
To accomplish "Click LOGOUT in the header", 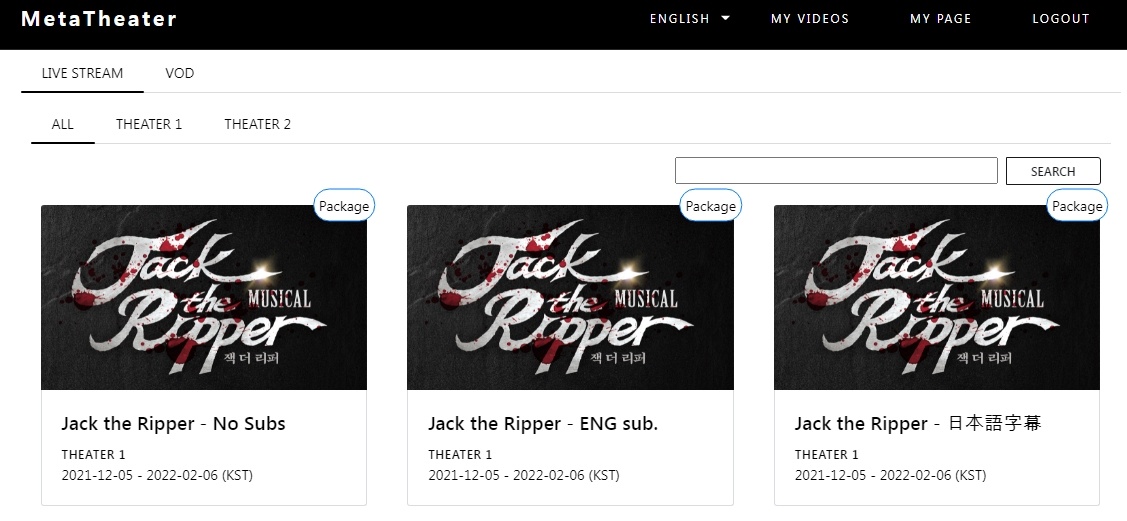I will (x=1061, y=19).
